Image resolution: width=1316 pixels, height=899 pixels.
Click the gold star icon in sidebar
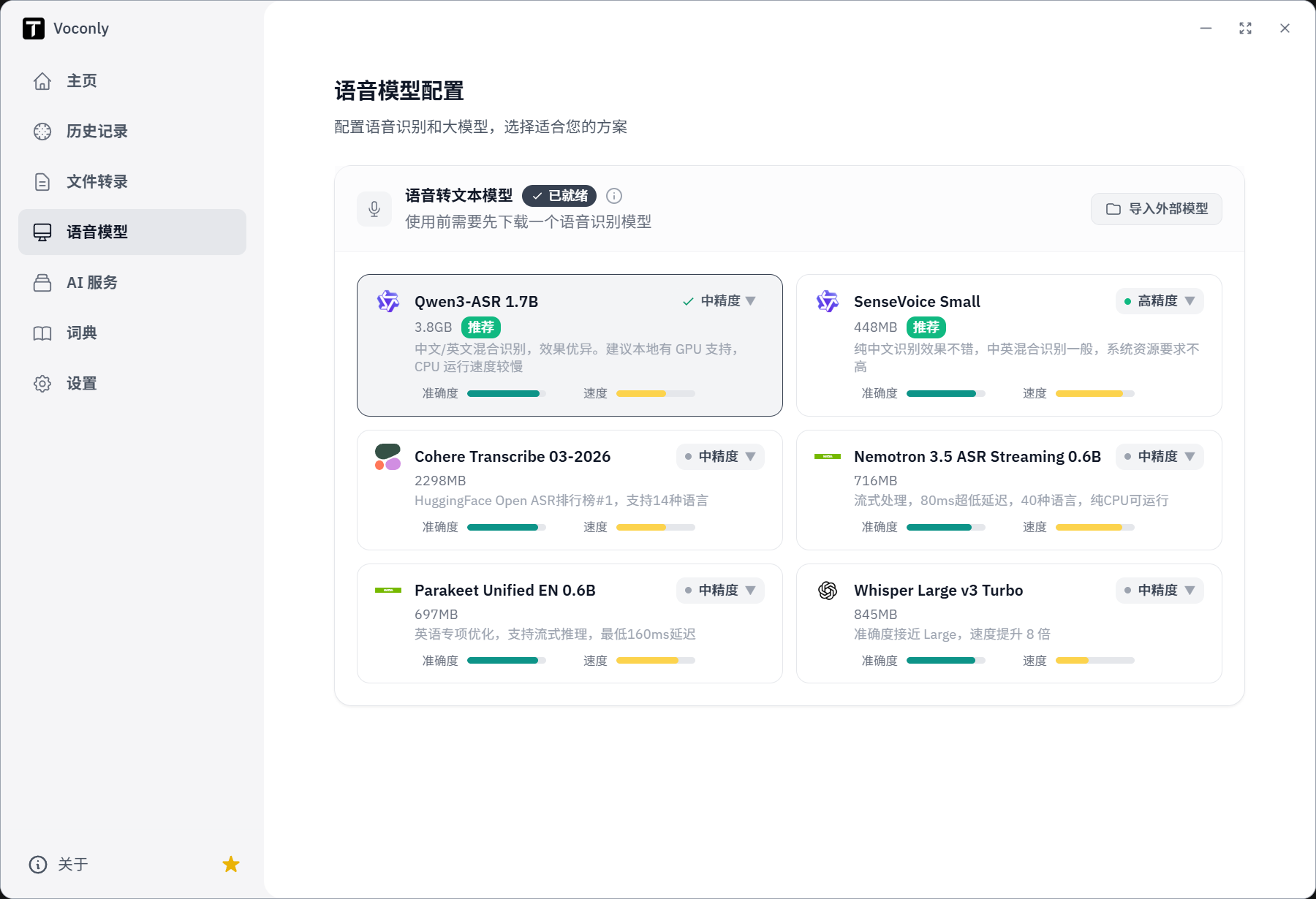(x=231, y=865)
